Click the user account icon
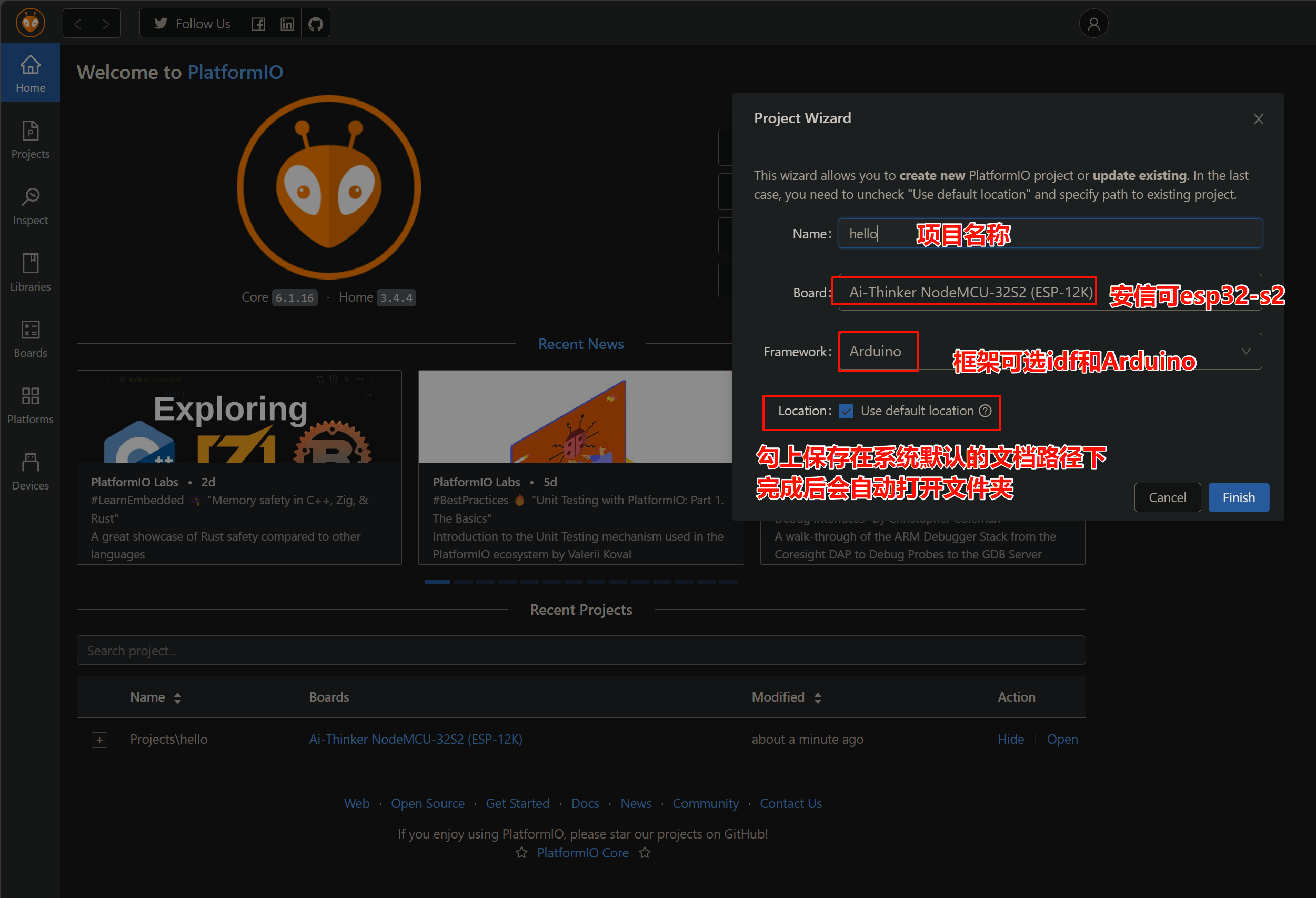1316x898 pixels. (x=1093, y=24)
